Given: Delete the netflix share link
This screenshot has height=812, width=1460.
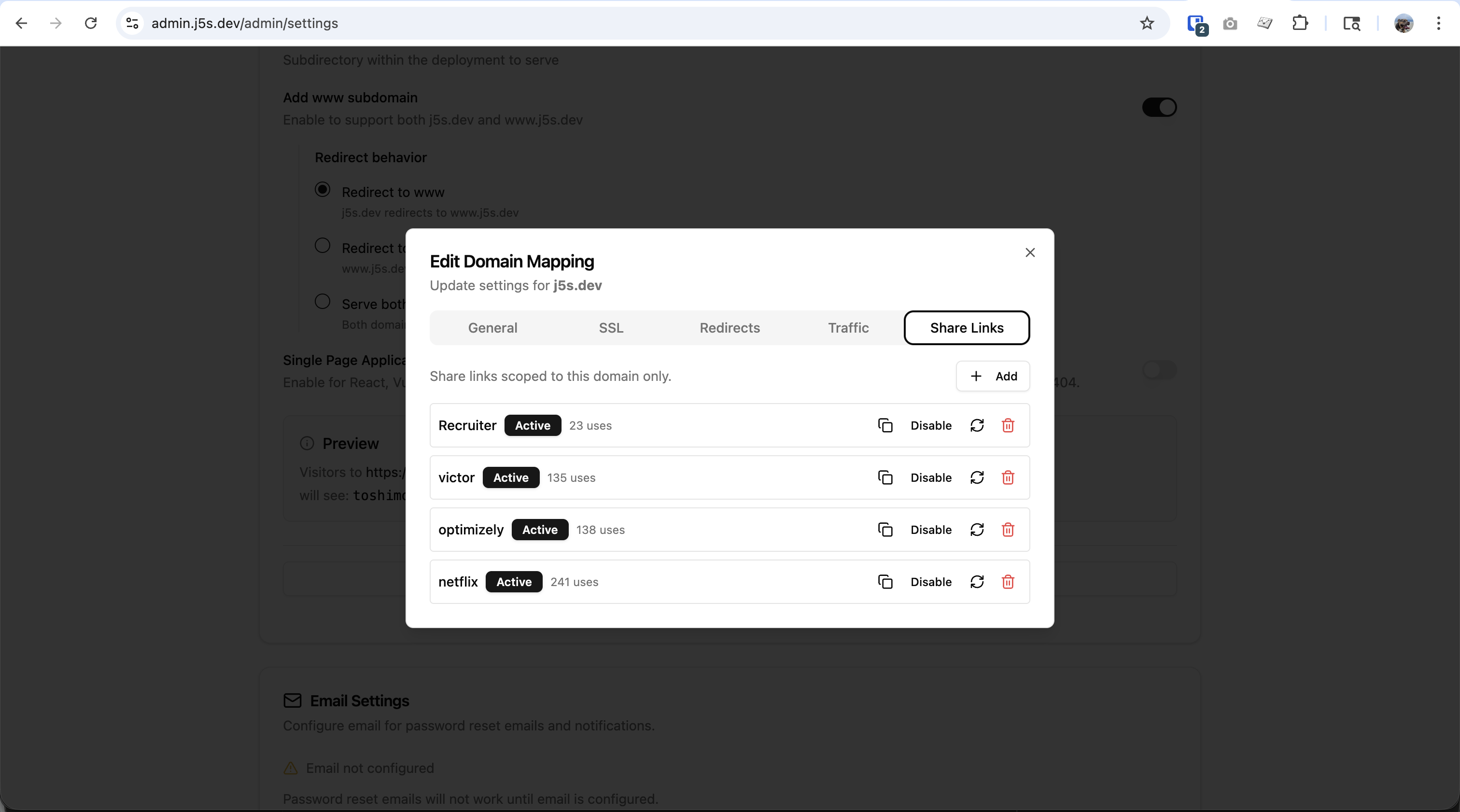Looking at the screenshot, I should [x=1007, y=582].
